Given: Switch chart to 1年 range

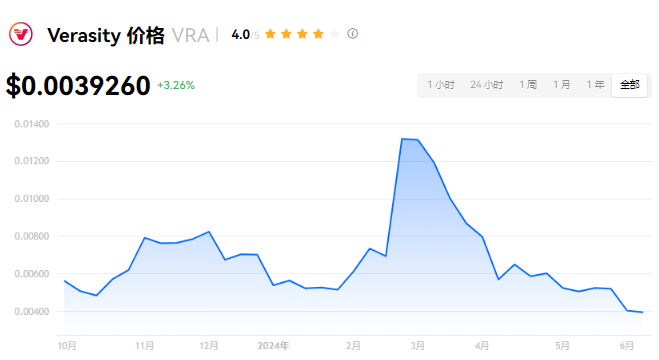Looking at the screenshot, I should click(x=595, y=85).
